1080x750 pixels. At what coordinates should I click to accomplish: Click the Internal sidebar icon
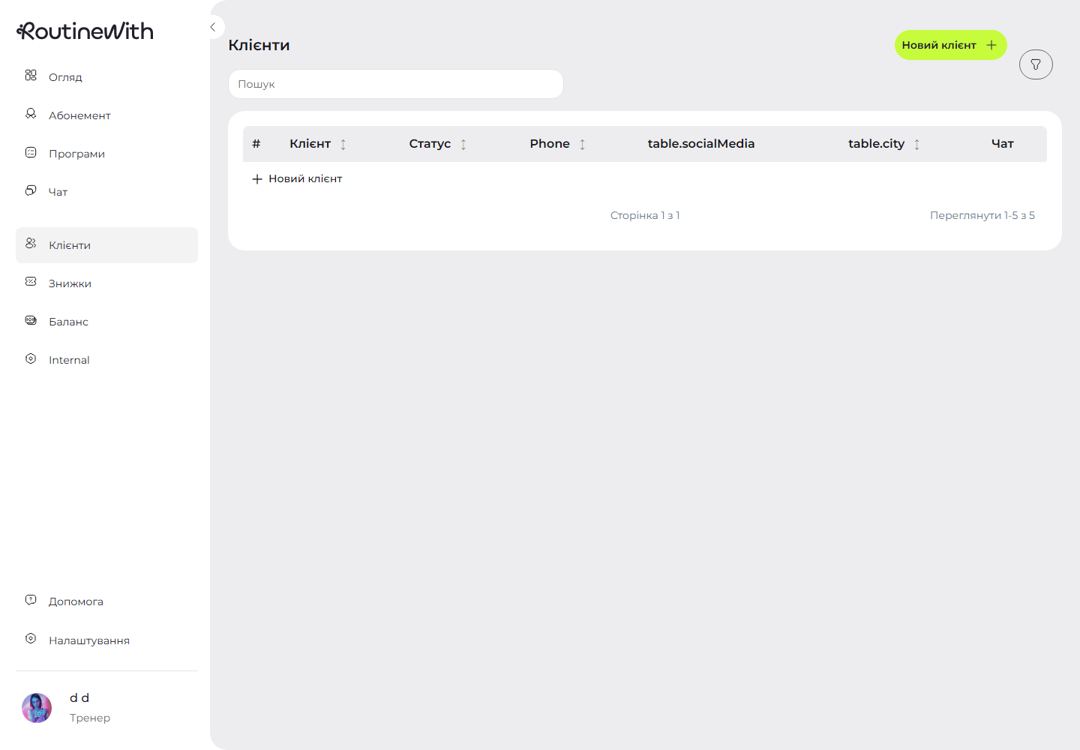pyautogui.click(x=31, y=359)
